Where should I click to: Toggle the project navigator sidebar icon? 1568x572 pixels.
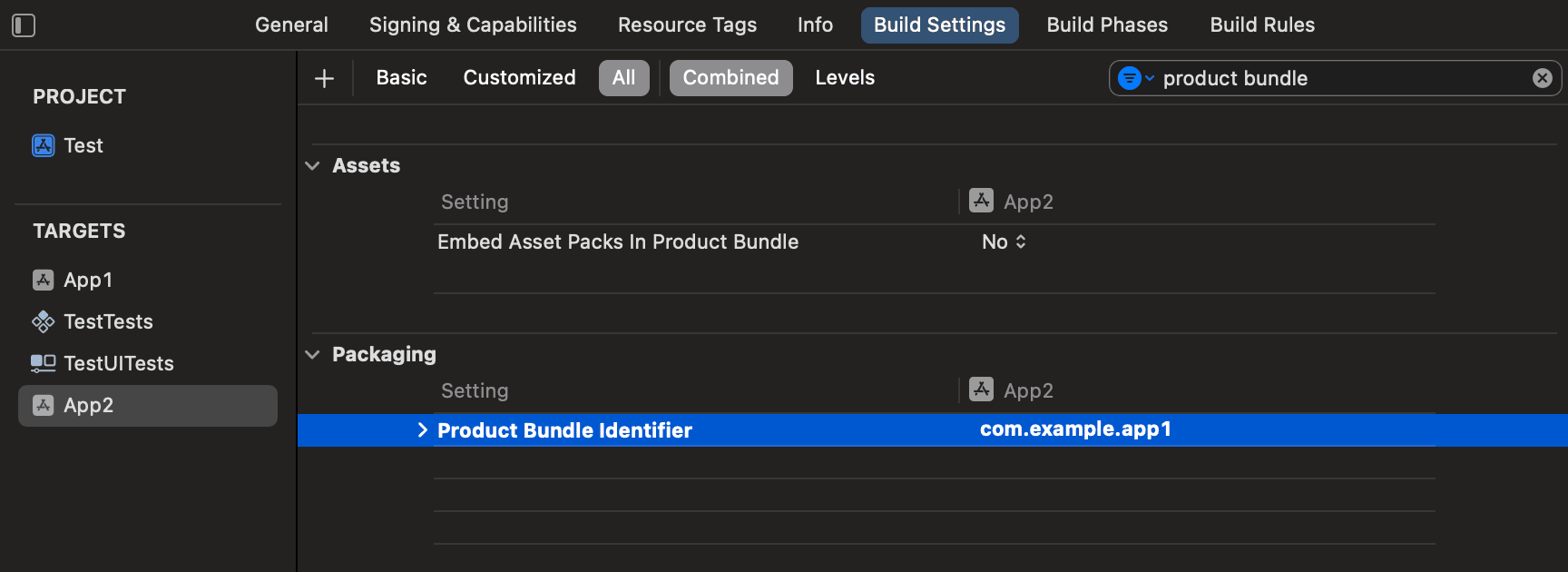tap(24, 25)
